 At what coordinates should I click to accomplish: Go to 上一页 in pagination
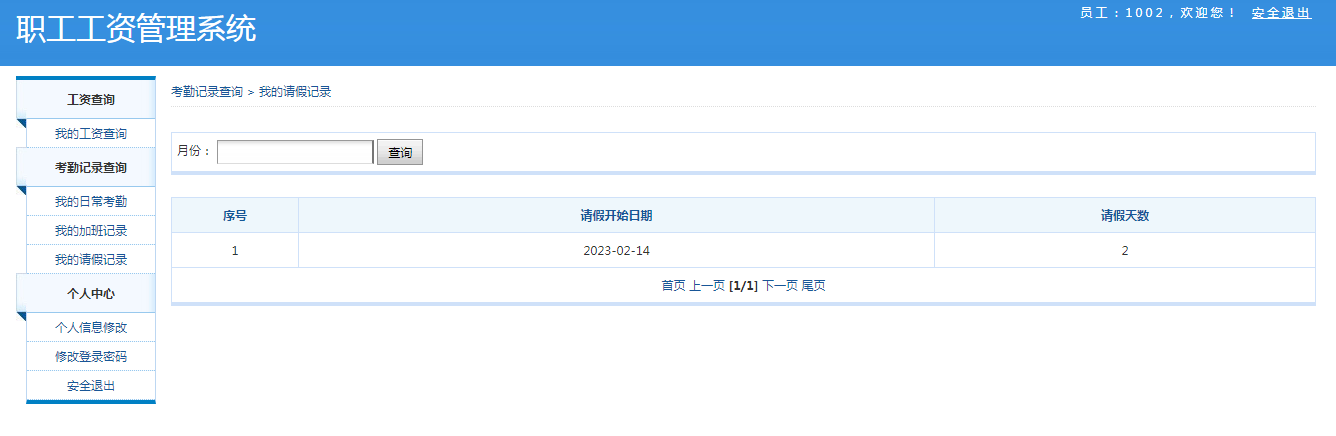(707, 285)
